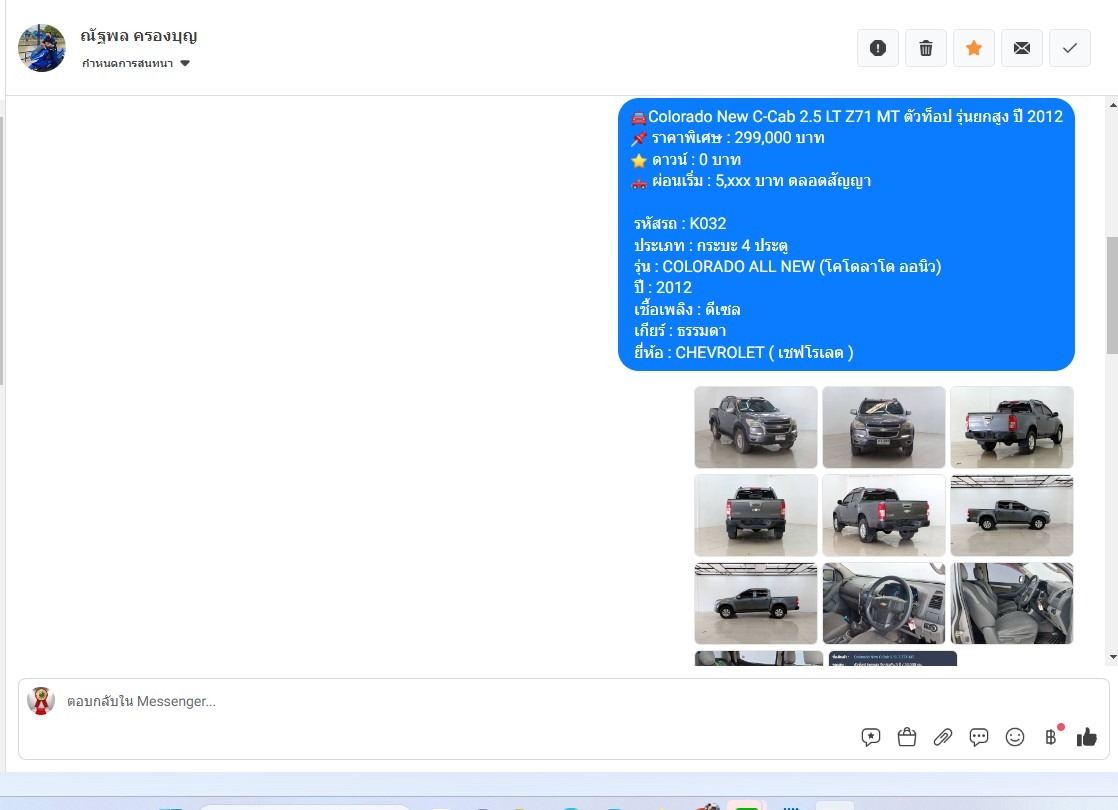
Task: Send a thumbs-up like
Action: point(1087,737)
